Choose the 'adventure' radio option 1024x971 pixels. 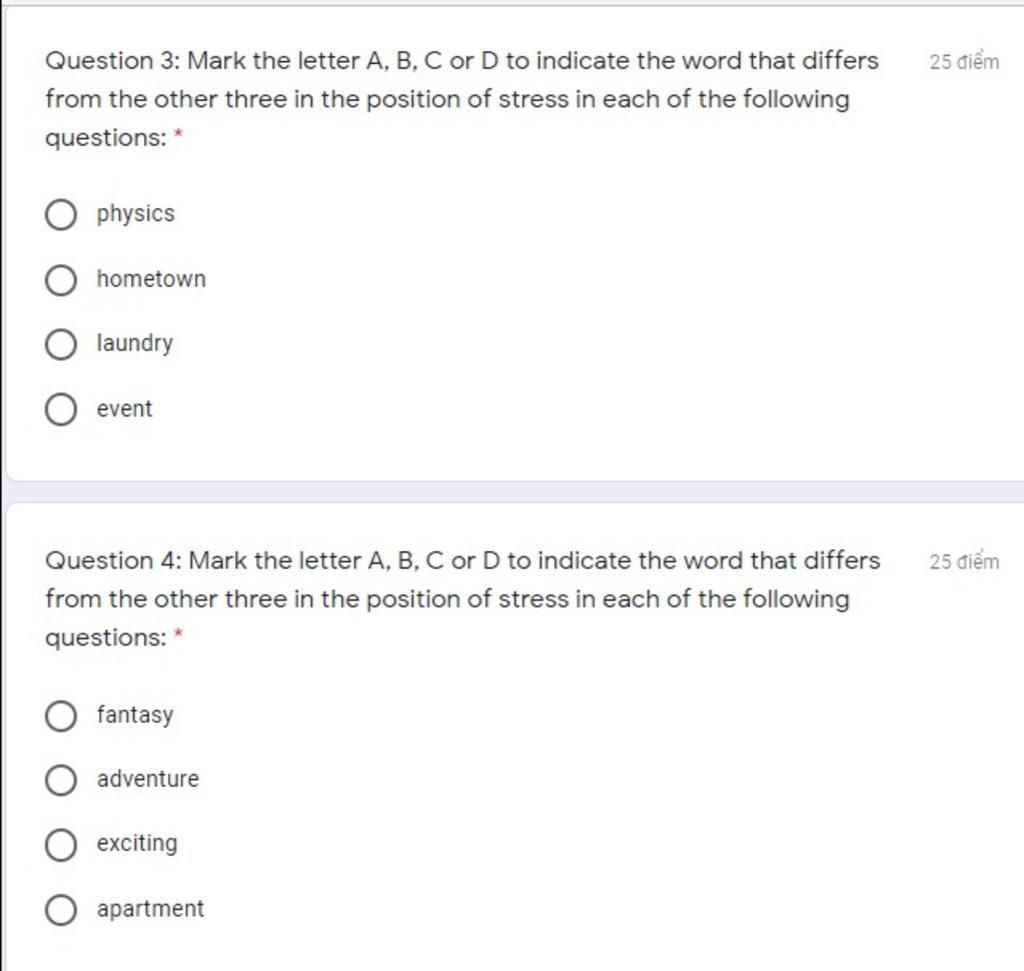tap(61, 780)
